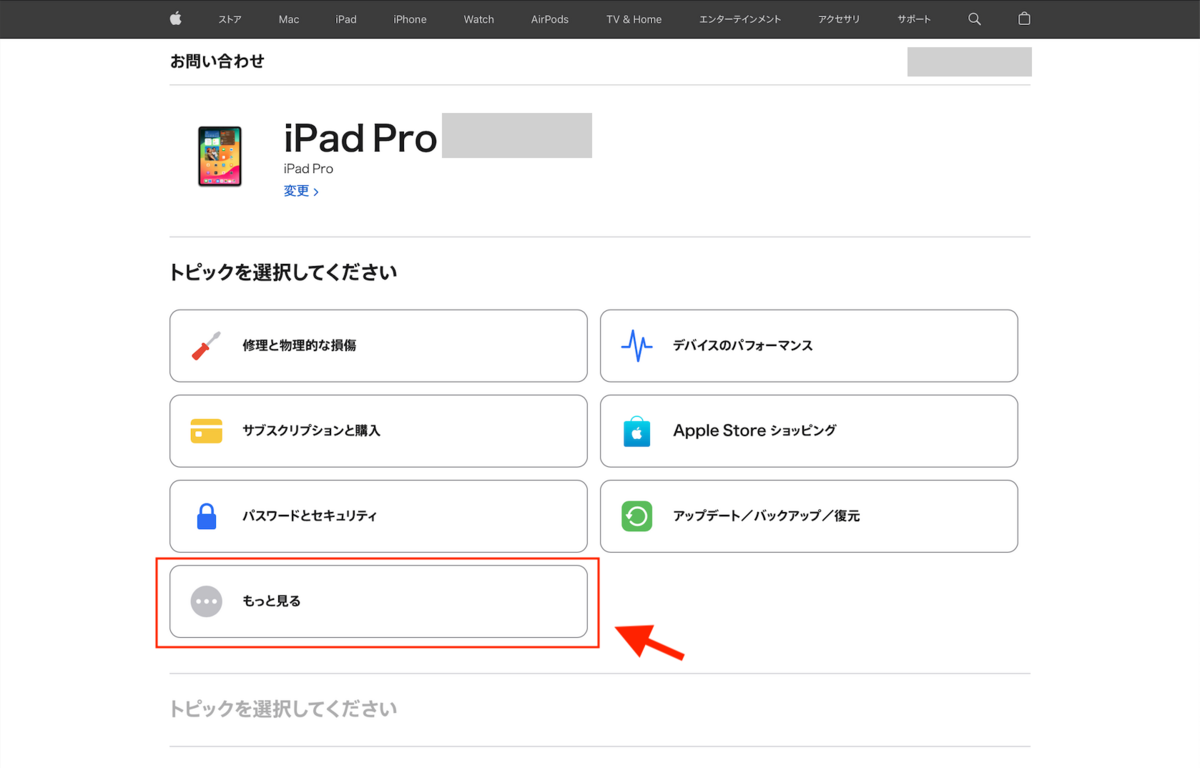The image size is (1200, 768).
Task: Select サブスクリプションと購入 topic
Action: (378, 431)
